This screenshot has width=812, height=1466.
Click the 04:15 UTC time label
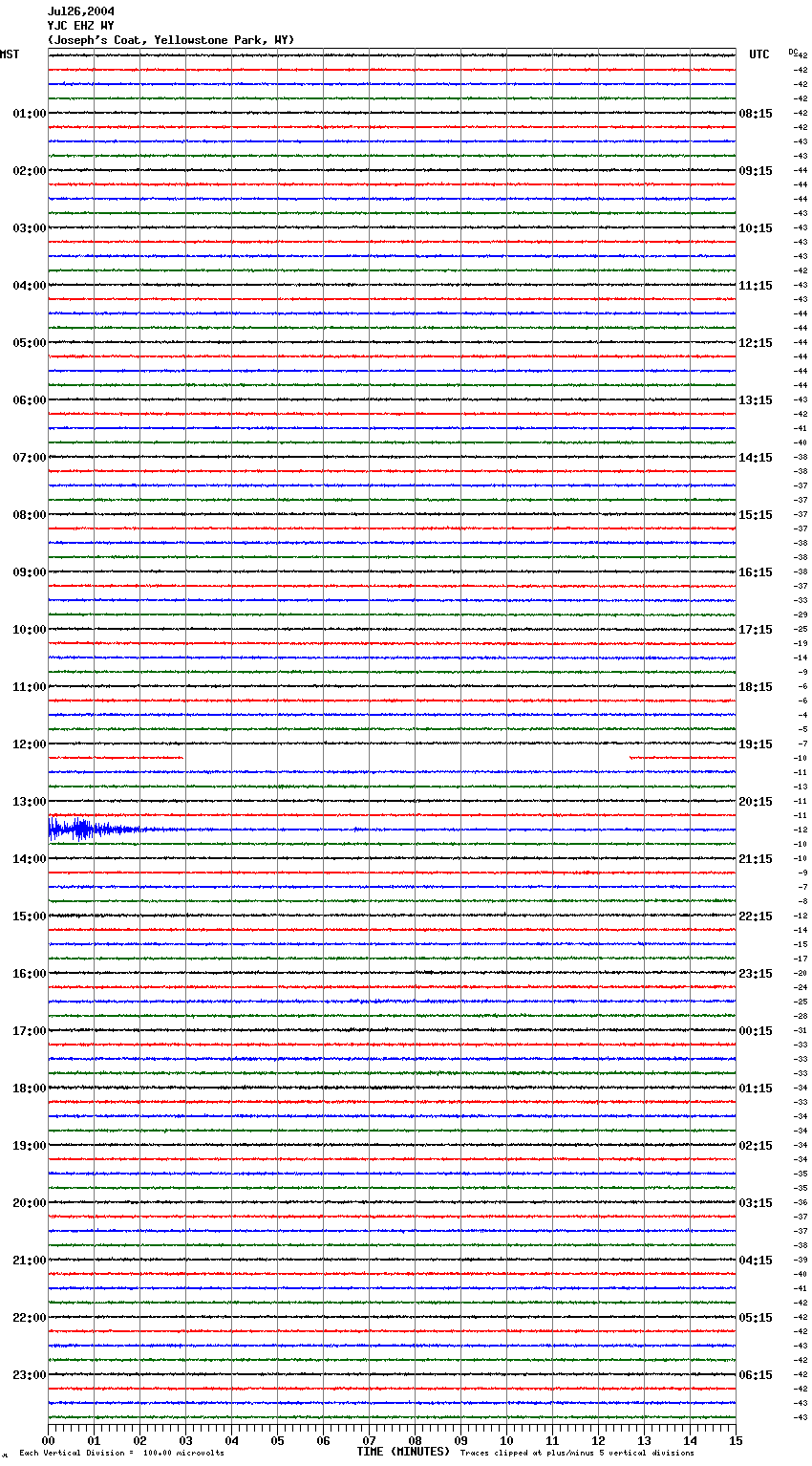756,1261
